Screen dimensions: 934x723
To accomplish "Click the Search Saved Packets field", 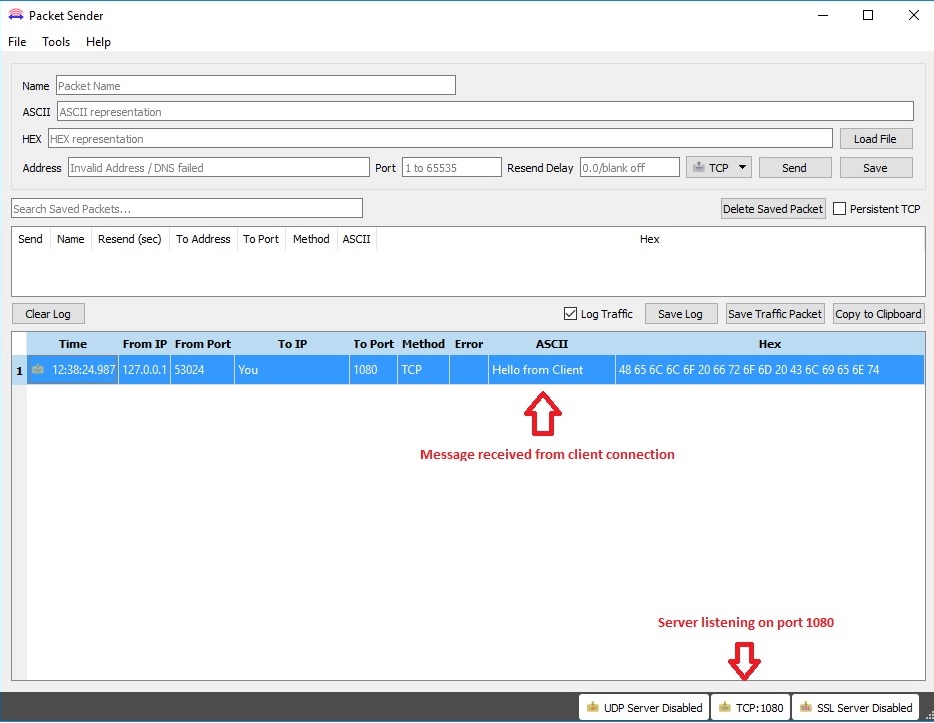I will (185, 207).
